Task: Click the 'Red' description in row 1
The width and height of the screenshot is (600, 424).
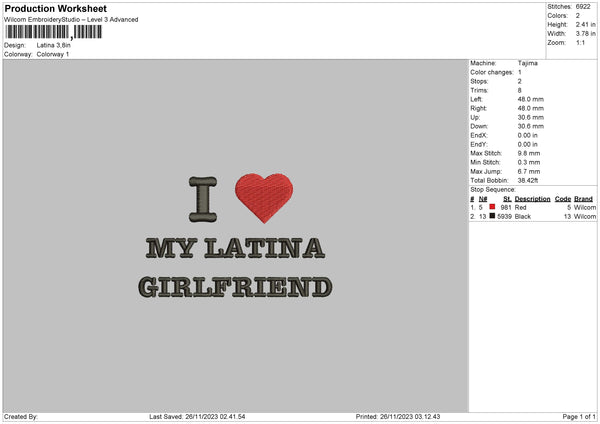Action: pyautogui.click(x=520, y=207)
